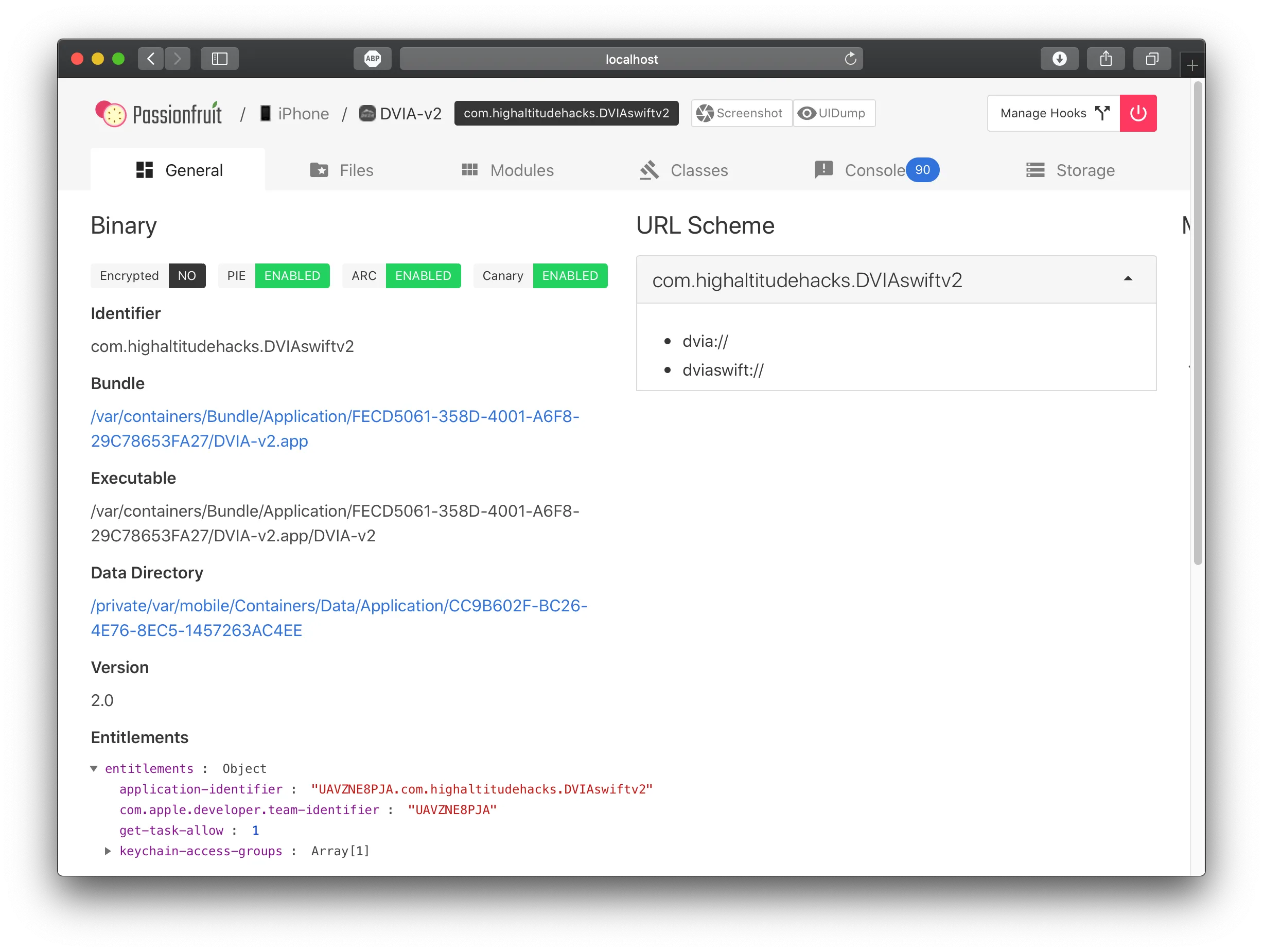This screenshot has width=1263, height=952.
Task: Click the dvia:// URL scheme entry
Action: (705, 341)
